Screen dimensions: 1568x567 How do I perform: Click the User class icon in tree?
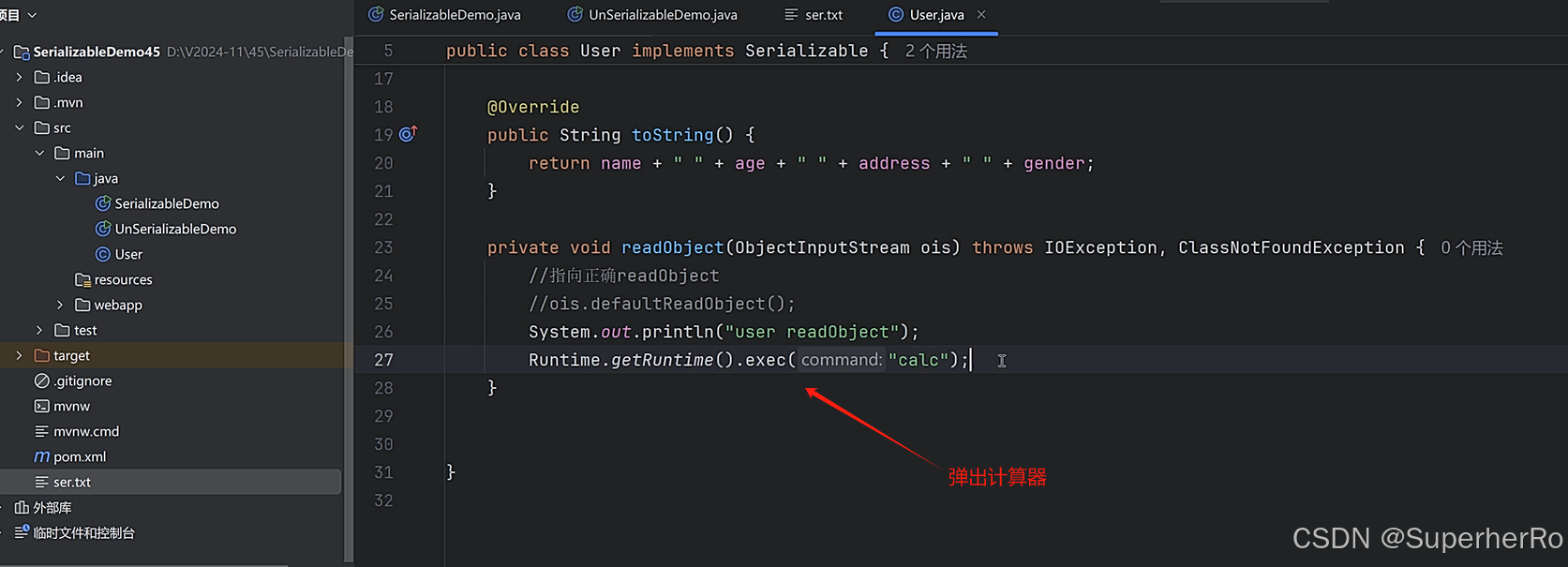[103, 254]
